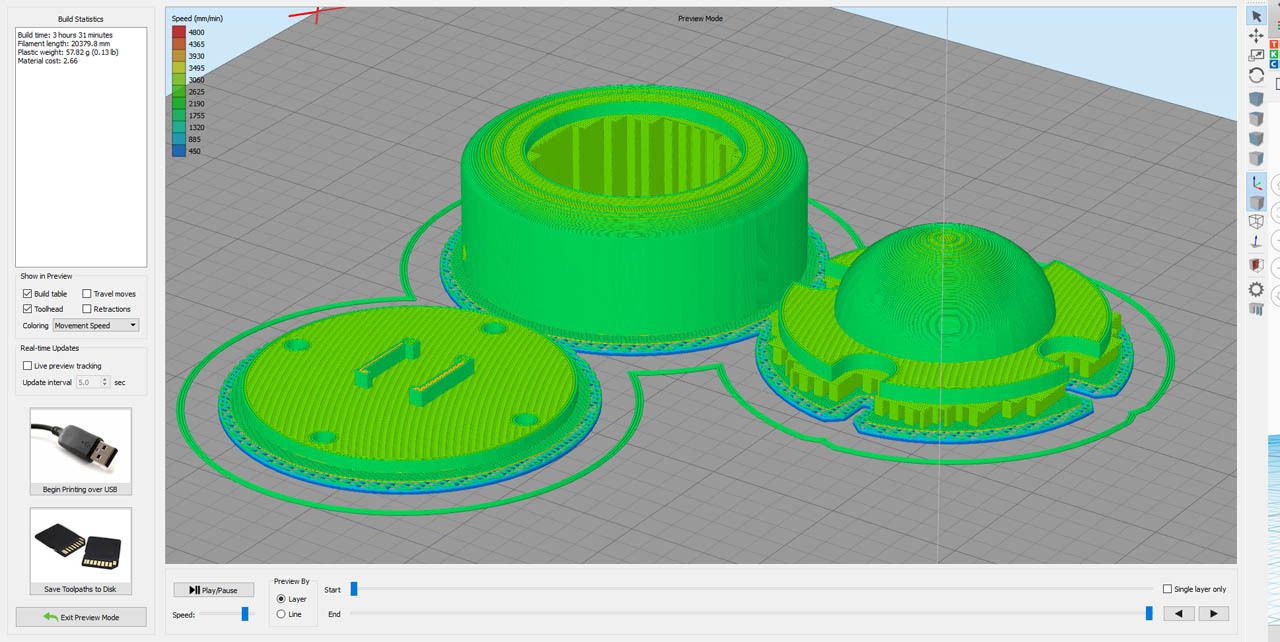The image size is (1280, 642).
Task: Select the arrow selection tool
Action: tap(1256, 15)
